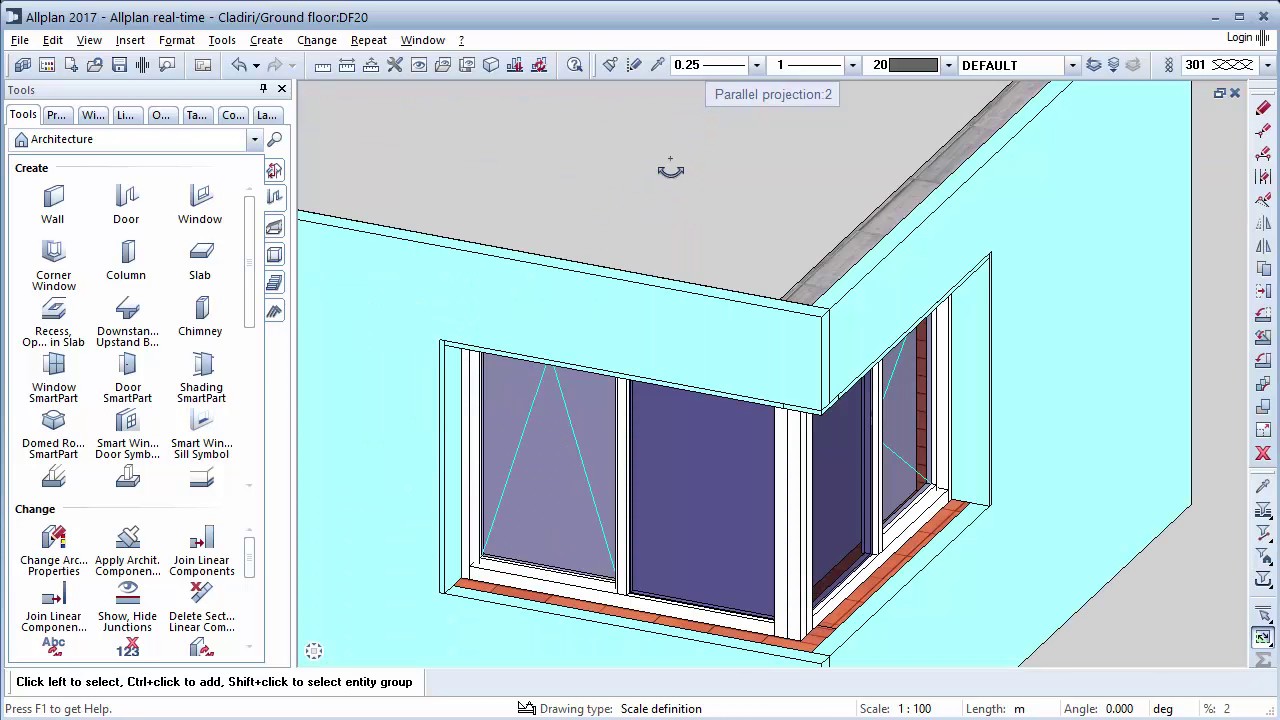Viewport: 1280px width, 720px height.
Task: Select the Wall tool
Action: [x=53, y=205]
